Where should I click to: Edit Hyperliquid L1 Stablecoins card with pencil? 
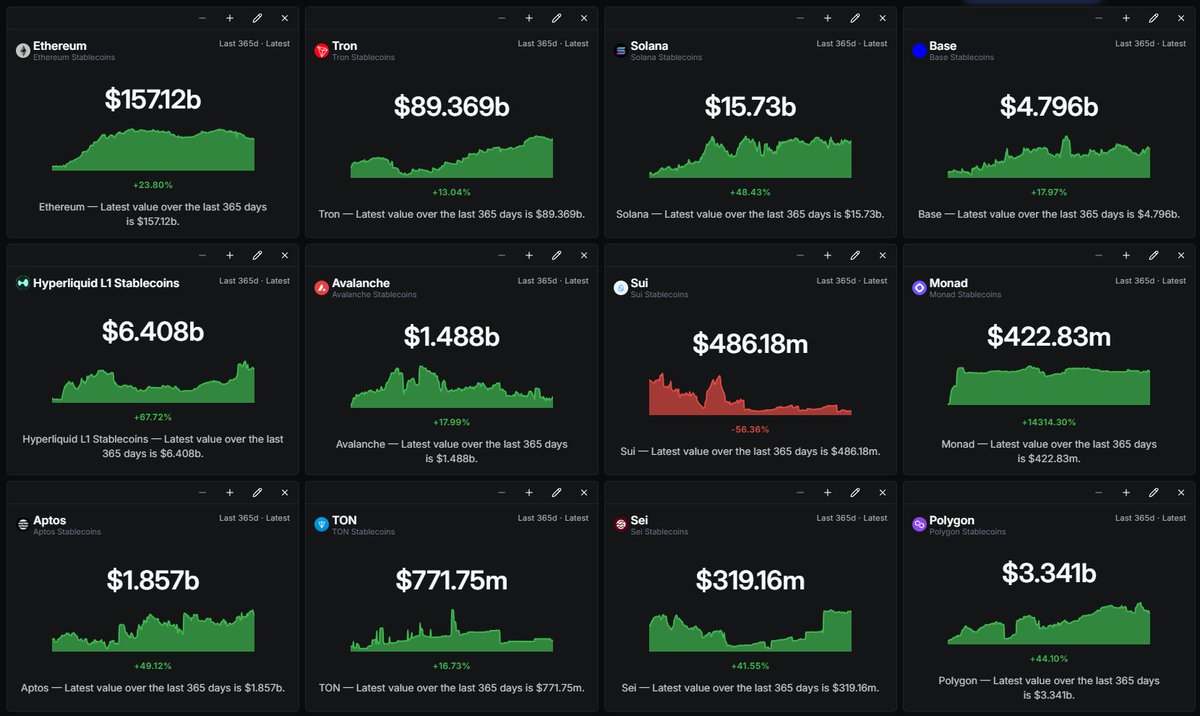[x=257, y=256]
